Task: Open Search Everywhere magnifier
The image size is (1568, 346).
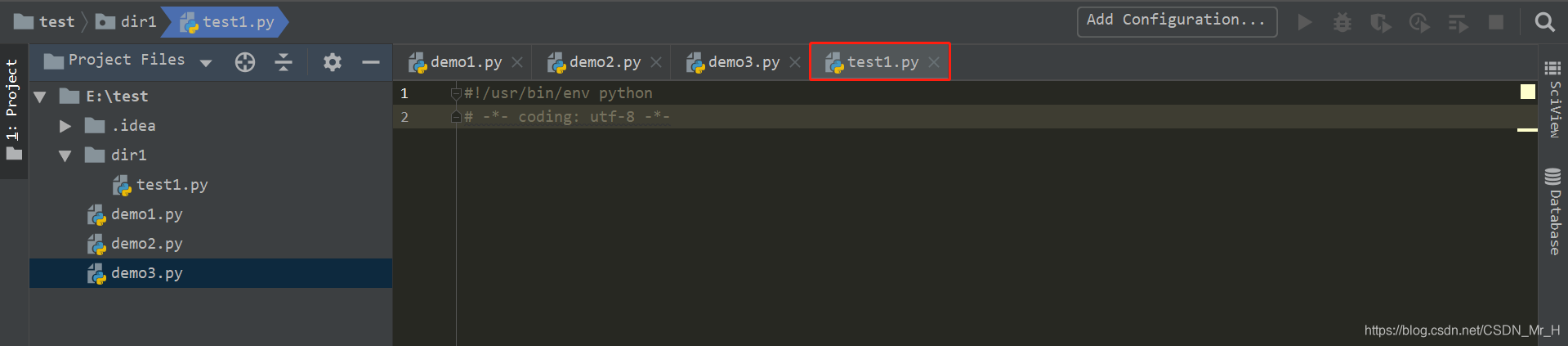Action: [1544, 22]
